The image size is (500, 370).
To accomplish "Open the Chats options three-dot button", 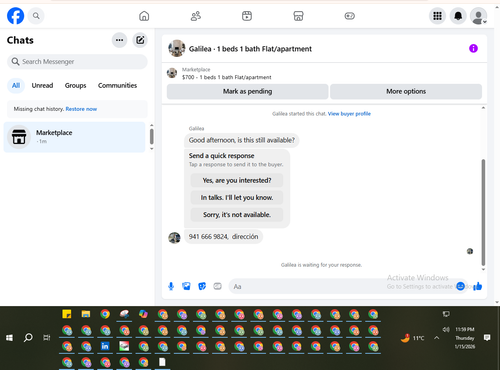I will (119, 40).
